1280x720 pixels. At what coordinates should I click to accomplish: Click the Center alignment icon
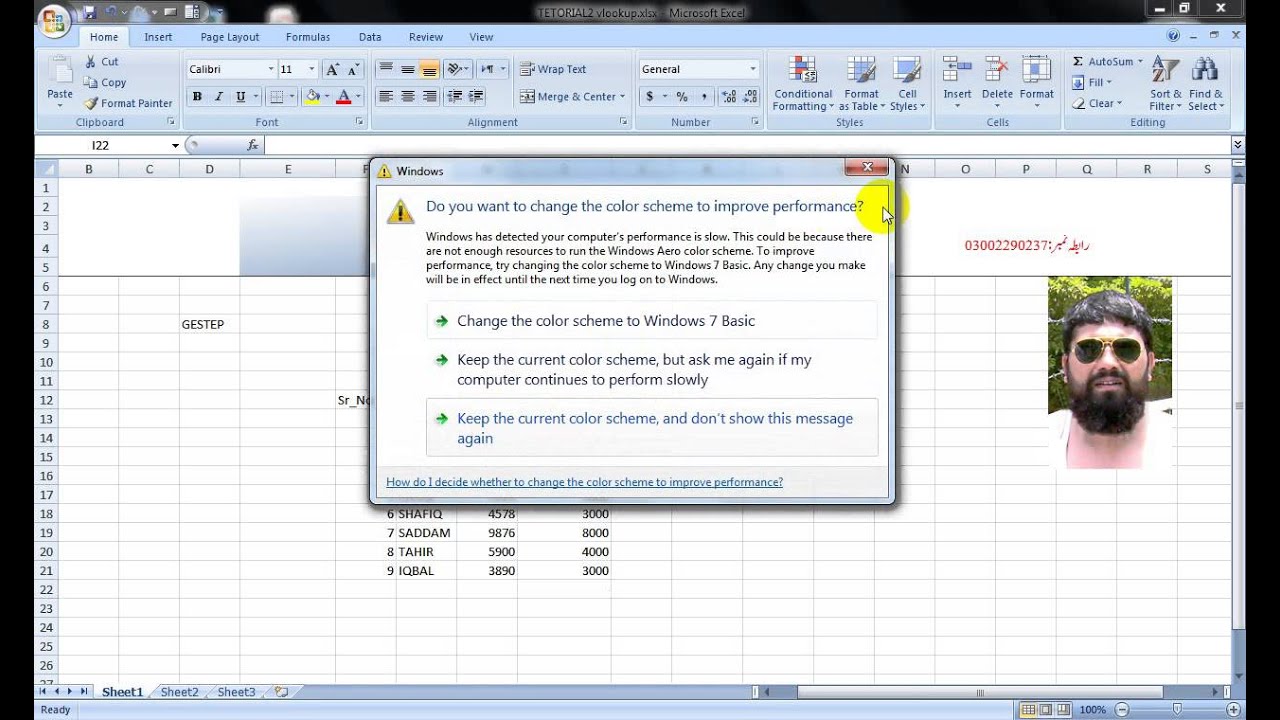[x=408, y=97]
